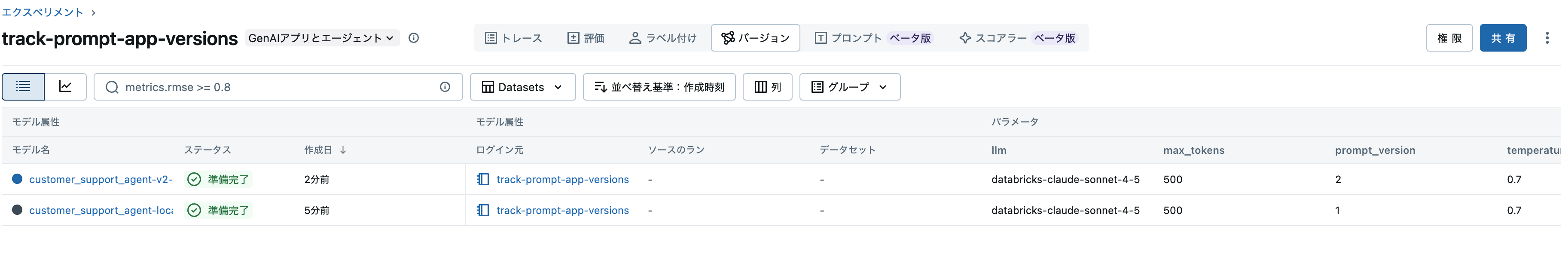Screen dimensions: 1568x263
Task: Click the 権限 button
Action: pos(1449,38)
